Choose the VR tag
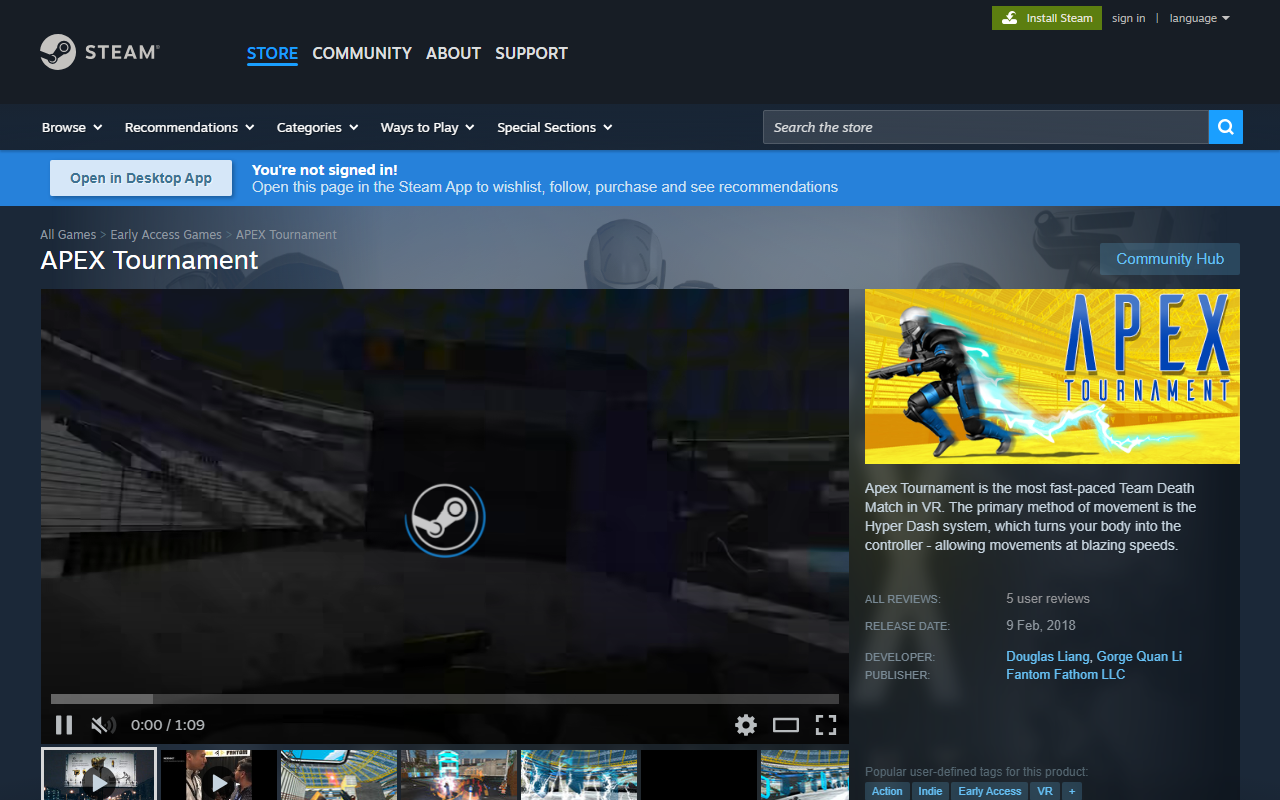 point(1045,791)
